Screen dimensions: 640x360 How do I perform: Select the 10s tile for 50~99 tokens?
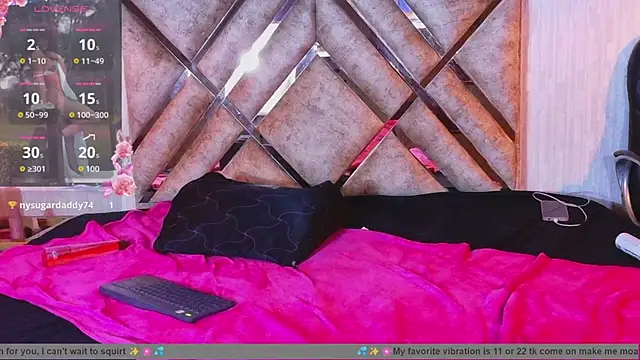33,102
